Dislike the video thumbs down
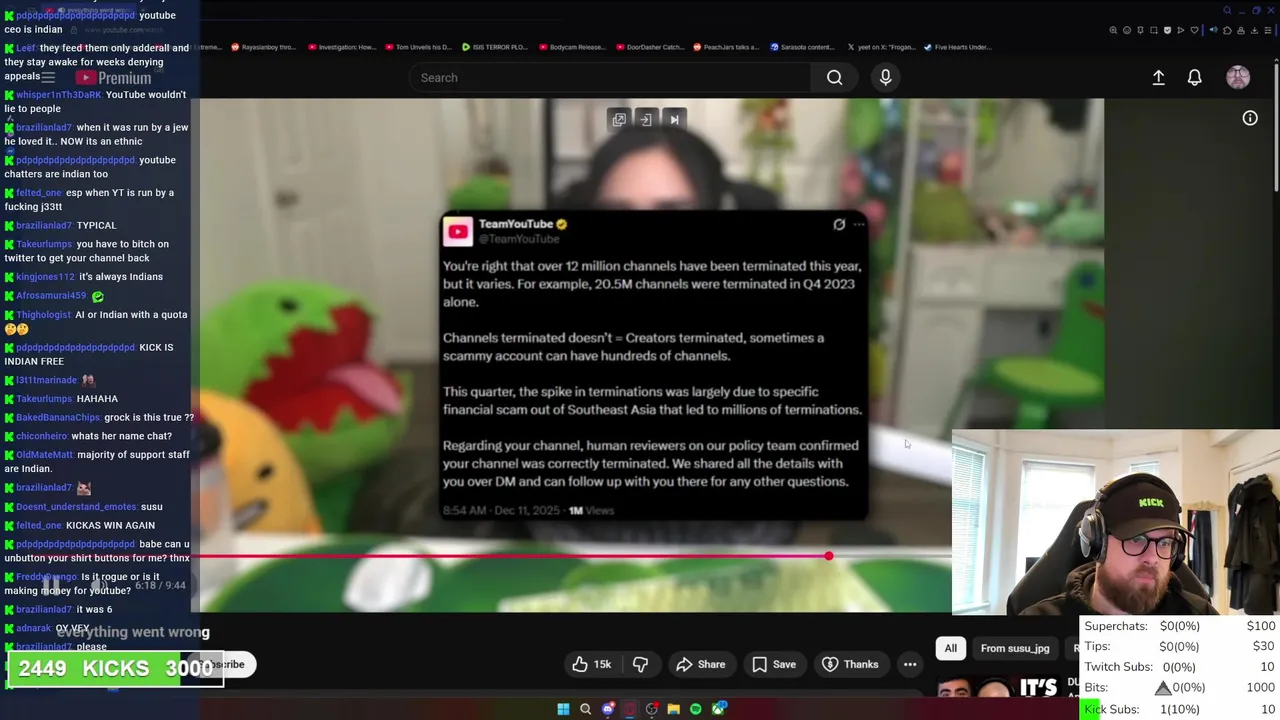 click(x=640, y=664)
